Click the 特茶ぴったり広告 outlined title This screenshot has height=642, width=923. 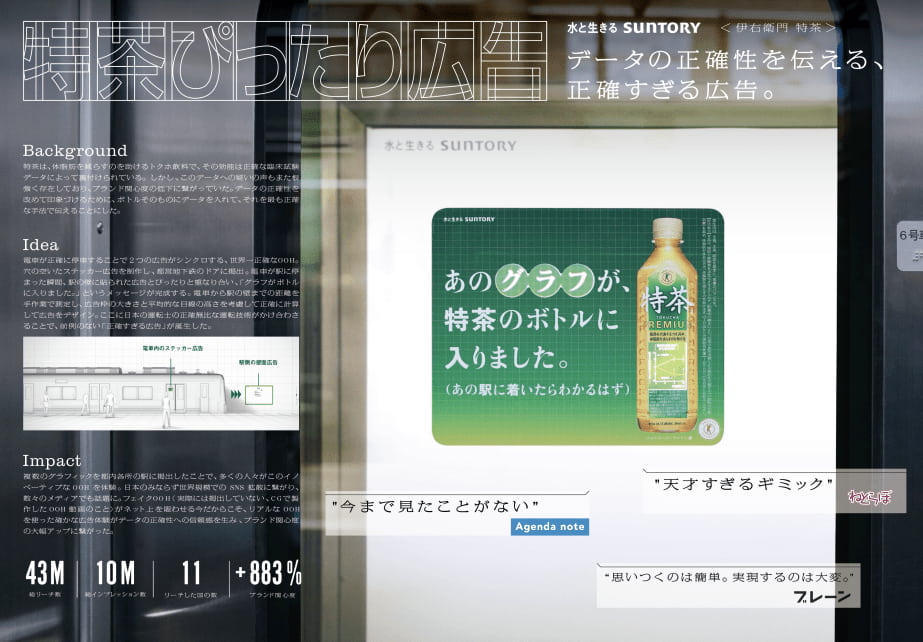pos(271,63)
